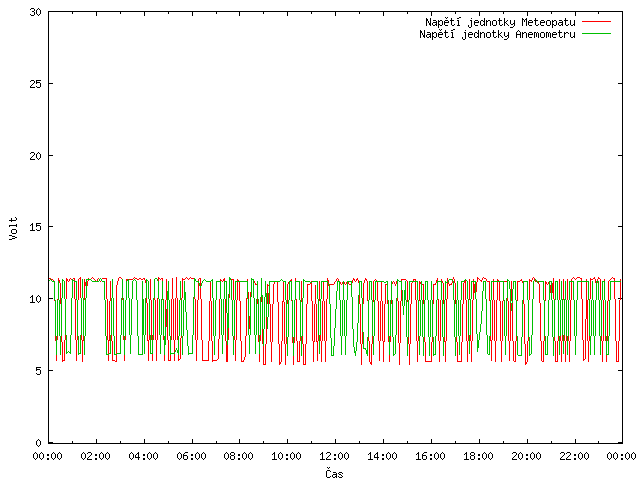Click the red legend line for Meteopatu
Screen dimensions: 640x480
point(596,21)
